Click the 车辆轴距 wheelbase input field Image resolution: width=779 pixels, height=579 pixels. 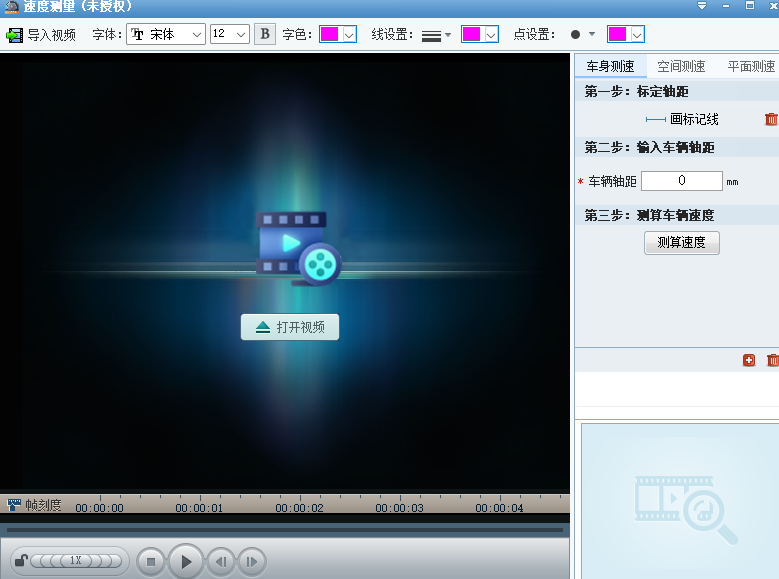(x=682, y=181)
